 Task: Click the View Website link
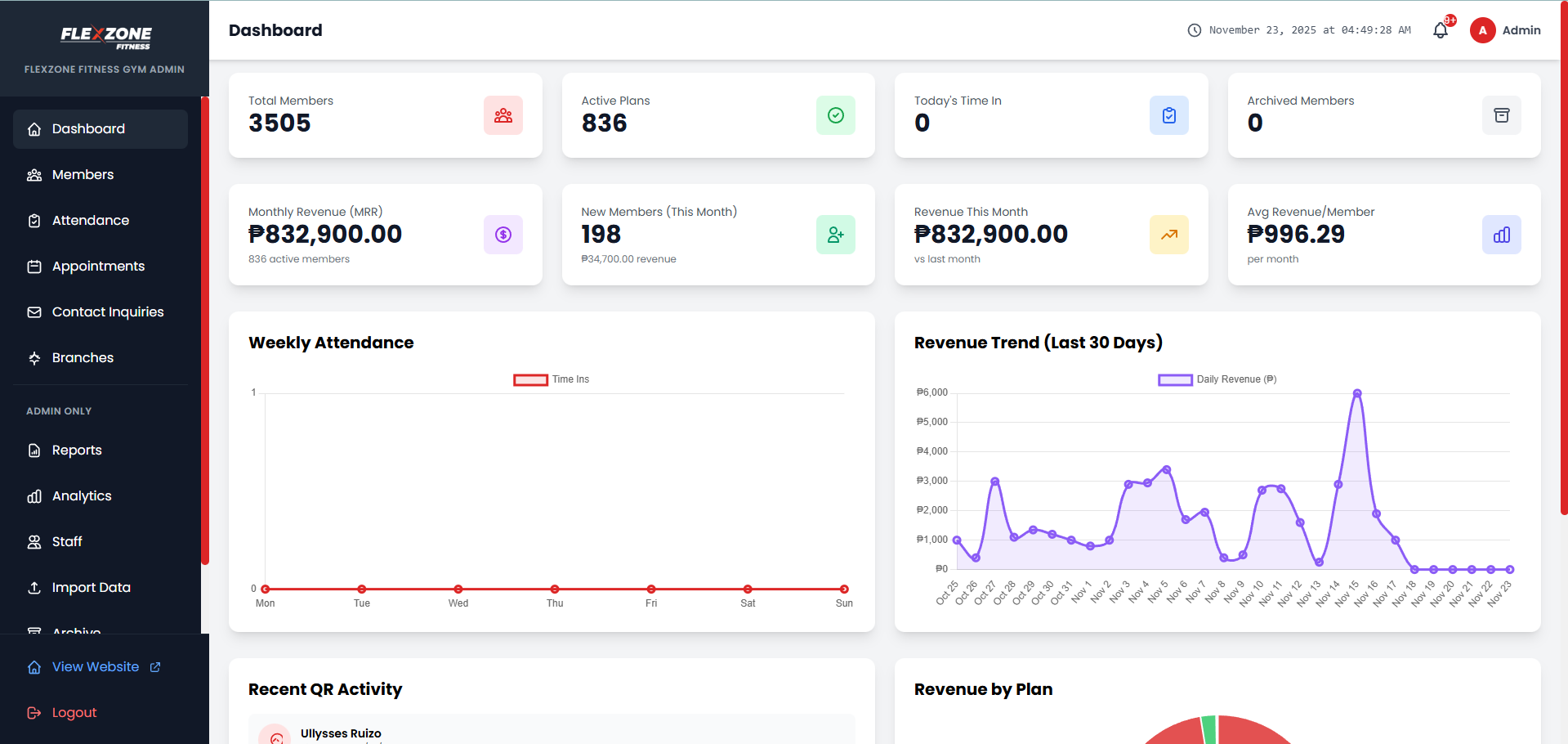point(96,667)
